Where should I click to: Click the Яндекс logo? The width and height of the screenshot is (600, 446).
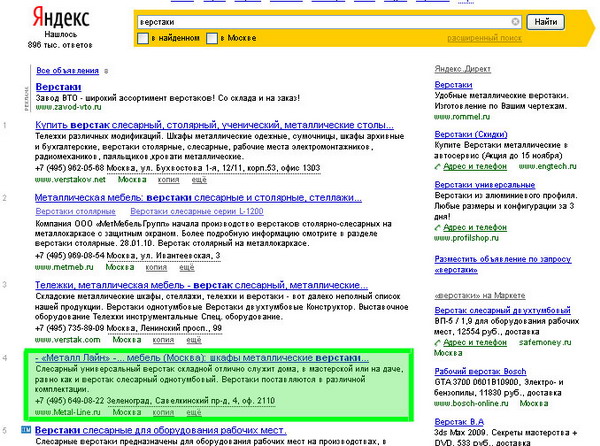tap(61, 18)
